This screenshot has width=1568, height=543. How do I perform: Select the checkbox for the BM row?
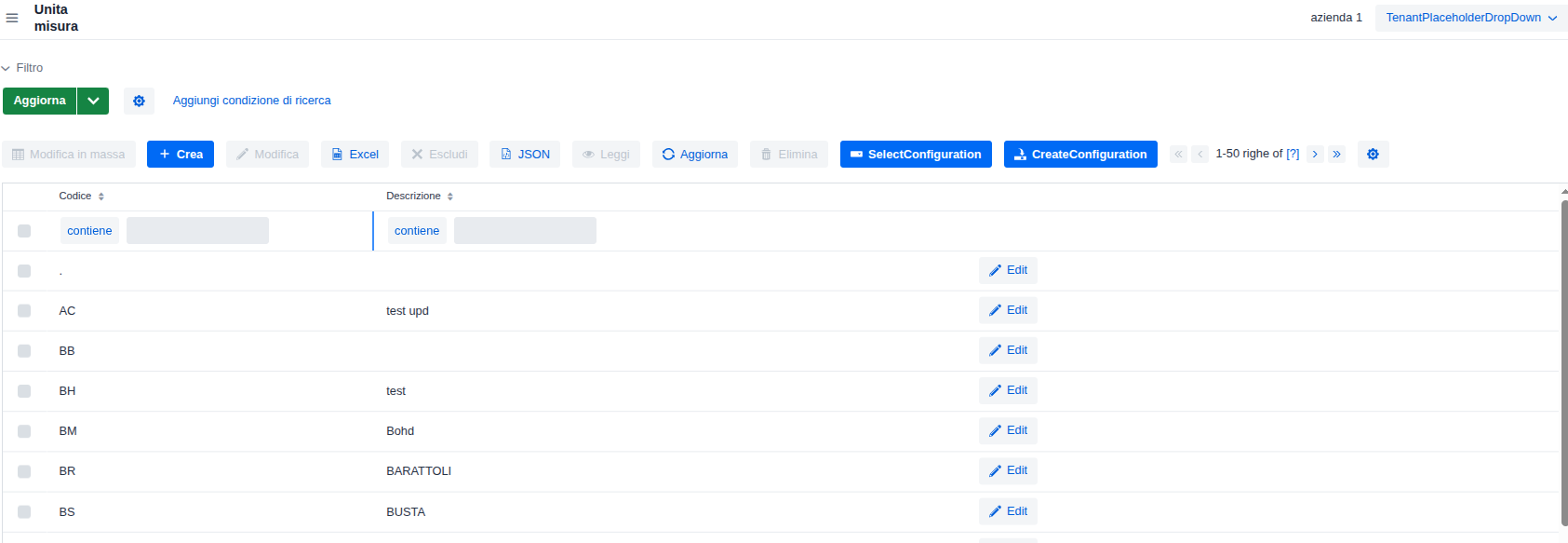[24, 431]
